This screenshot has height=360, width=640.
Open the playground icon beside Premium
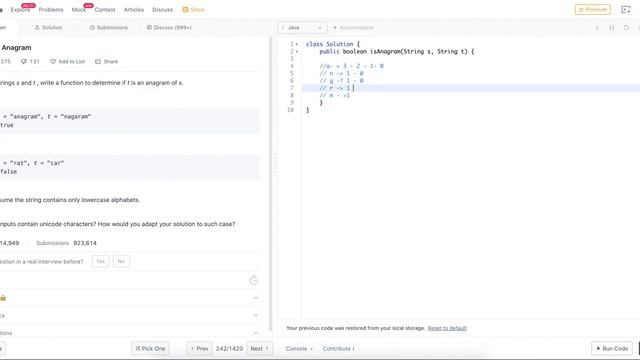[625, 9]
